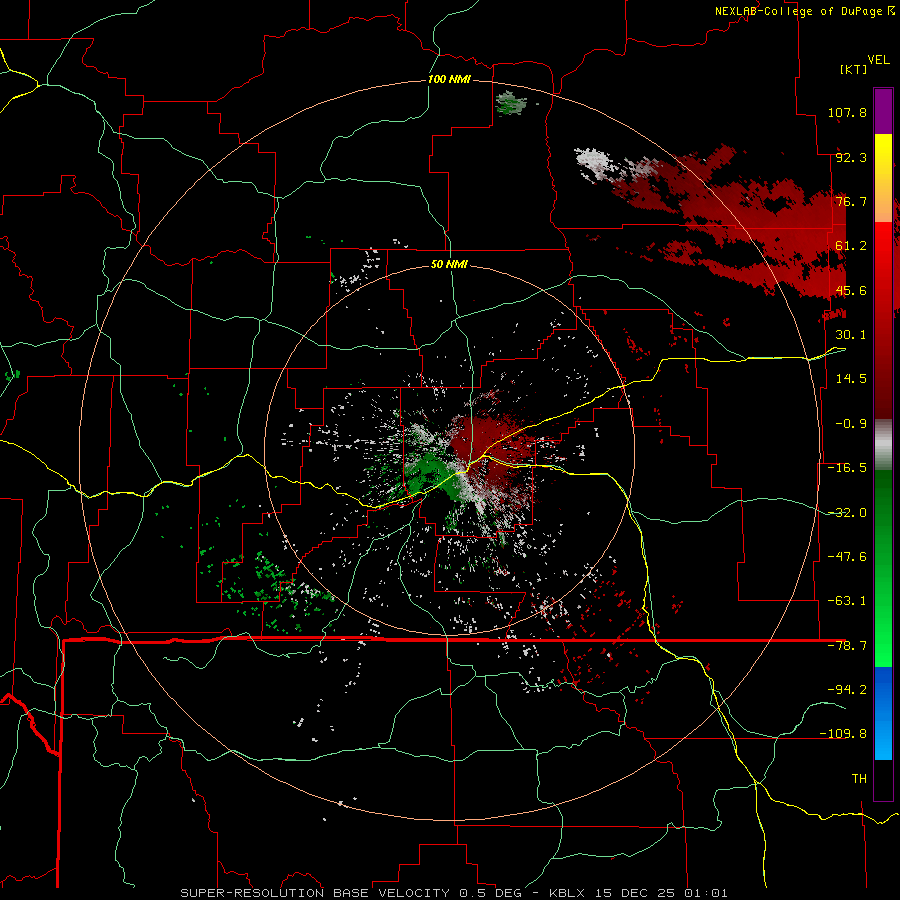Click the -16.5 scale value
Screen dimensions: 900x900
point(847,468)
